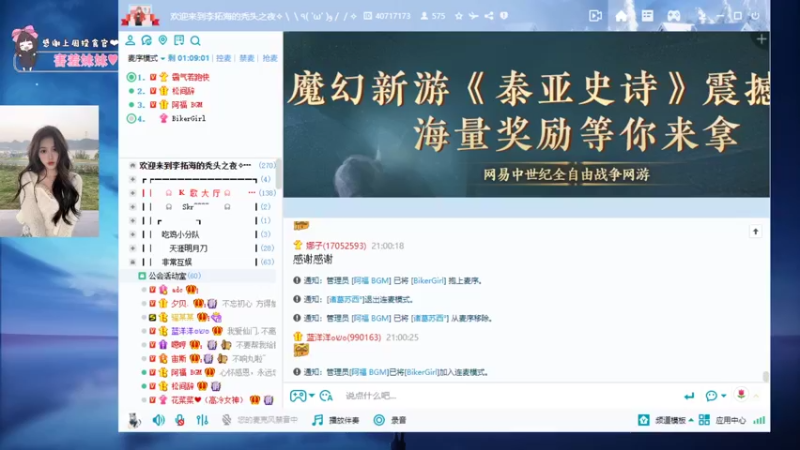Click the muted microphone status icon

coord(227,420)
